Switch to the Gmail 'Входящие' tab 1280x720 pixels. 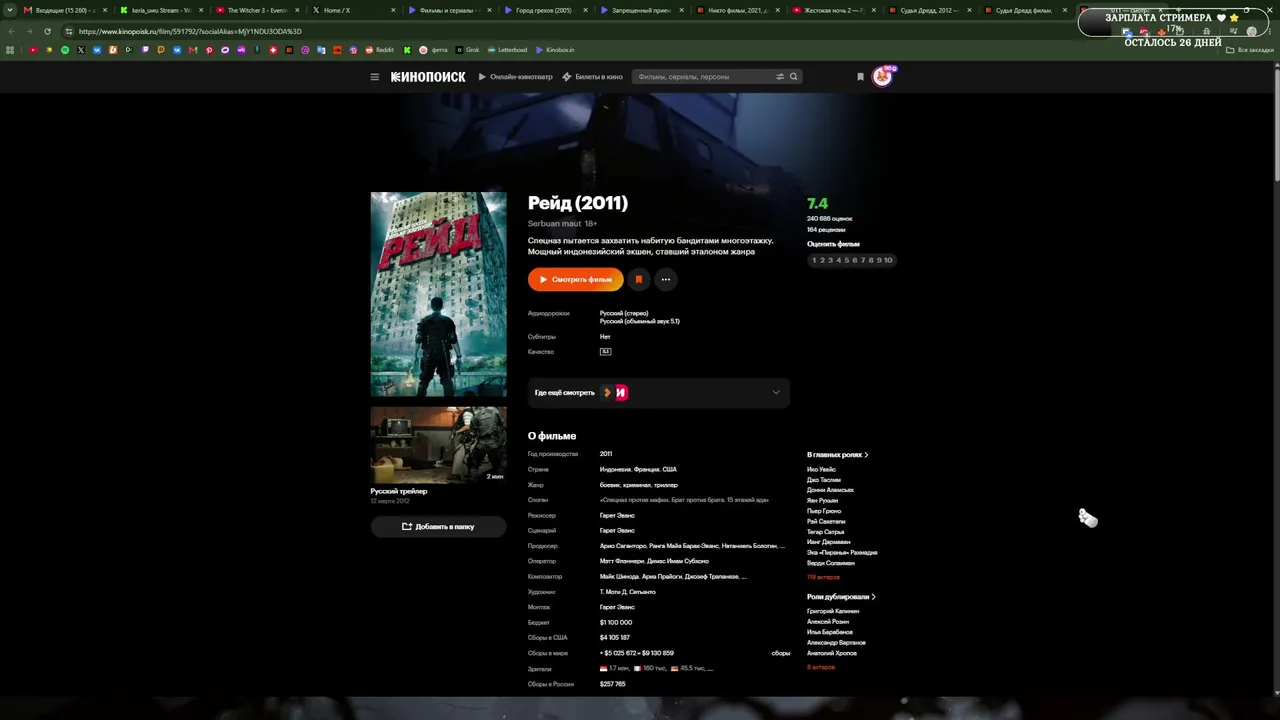[63, 10]
